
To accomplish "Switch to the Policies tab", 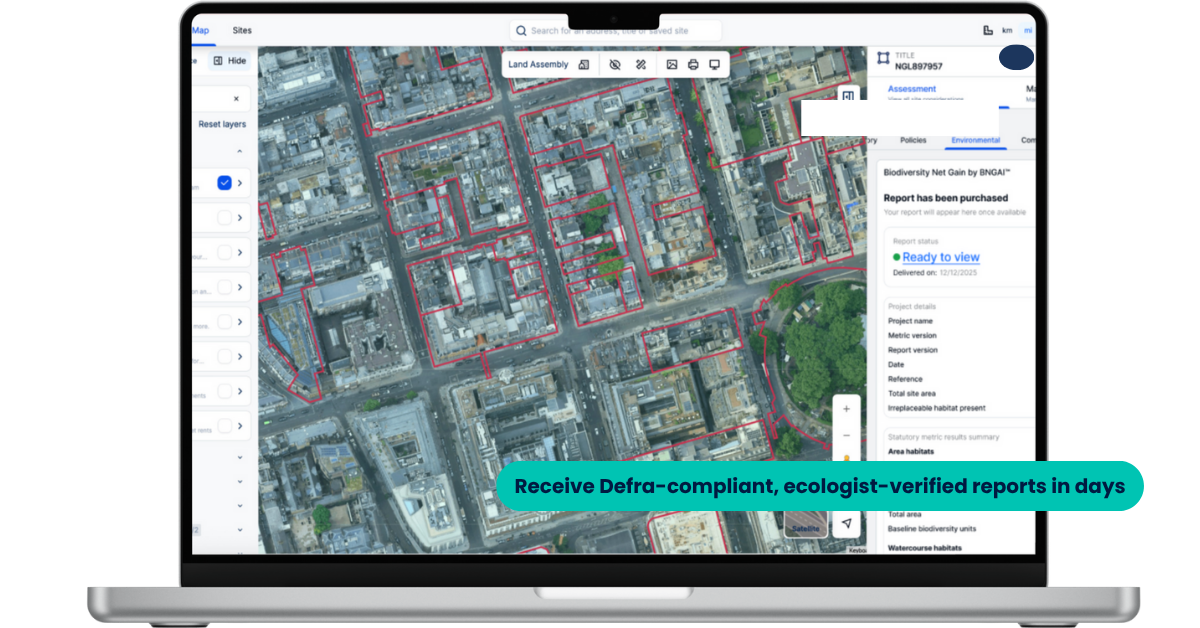I will (913, 141).
